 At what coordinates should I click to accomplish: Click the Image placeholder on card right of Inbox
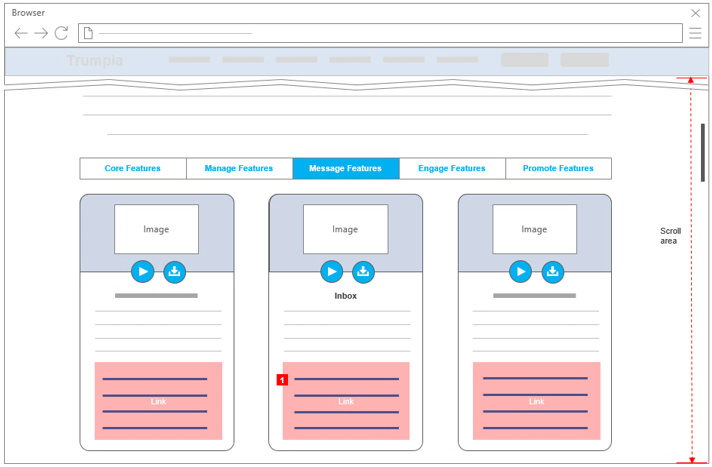click(x=534, y=229)
